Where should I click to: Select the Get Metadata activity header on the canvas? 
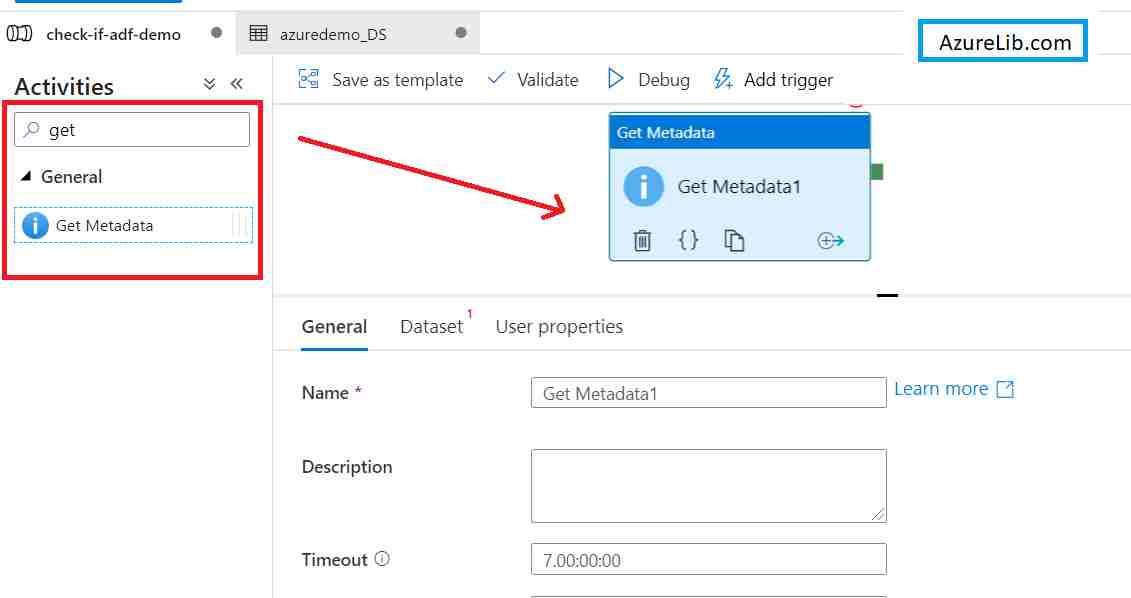coord(740,133)
